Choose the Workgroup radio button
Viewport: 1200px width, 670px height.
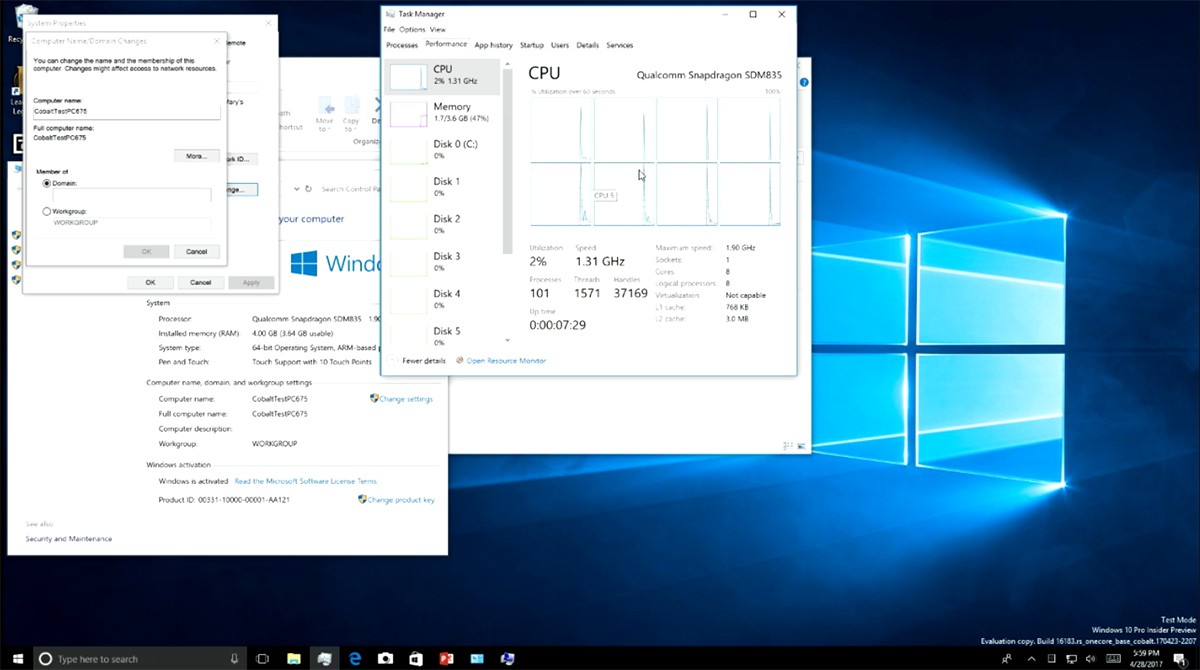tap(47, 211)
